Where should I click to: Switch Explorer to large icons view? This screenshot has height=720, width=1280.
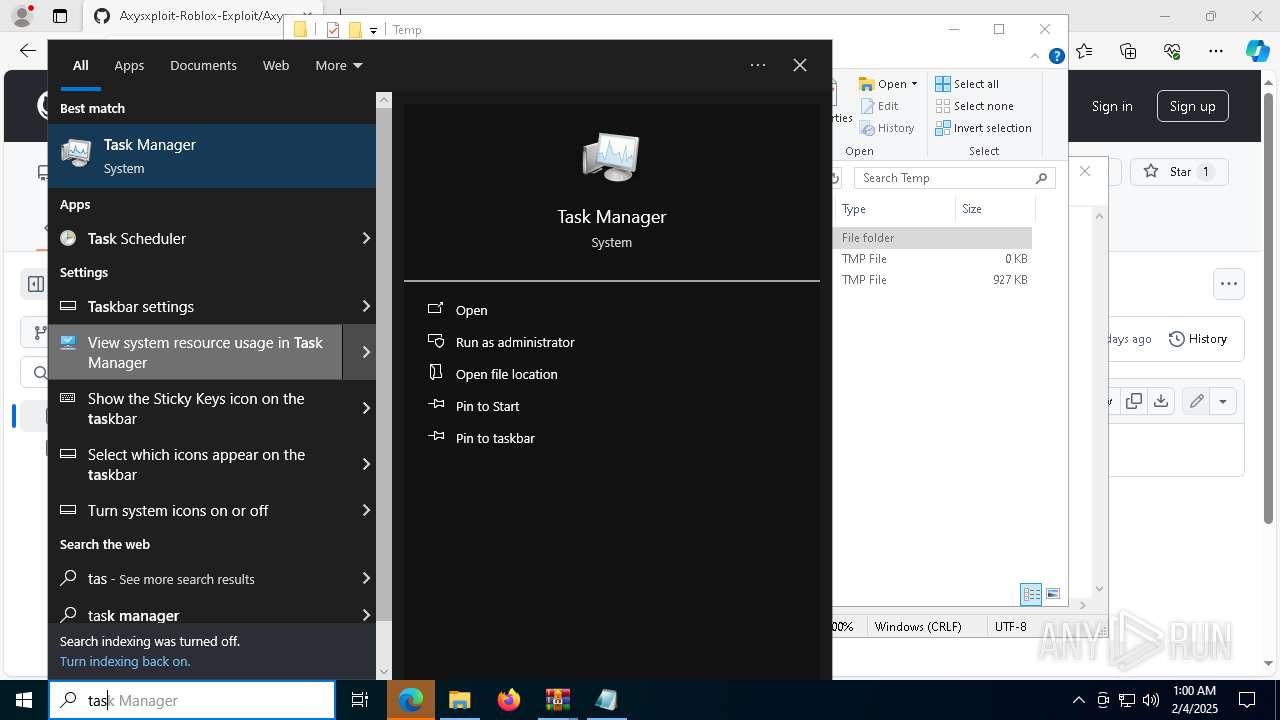tap(1053, 594)
